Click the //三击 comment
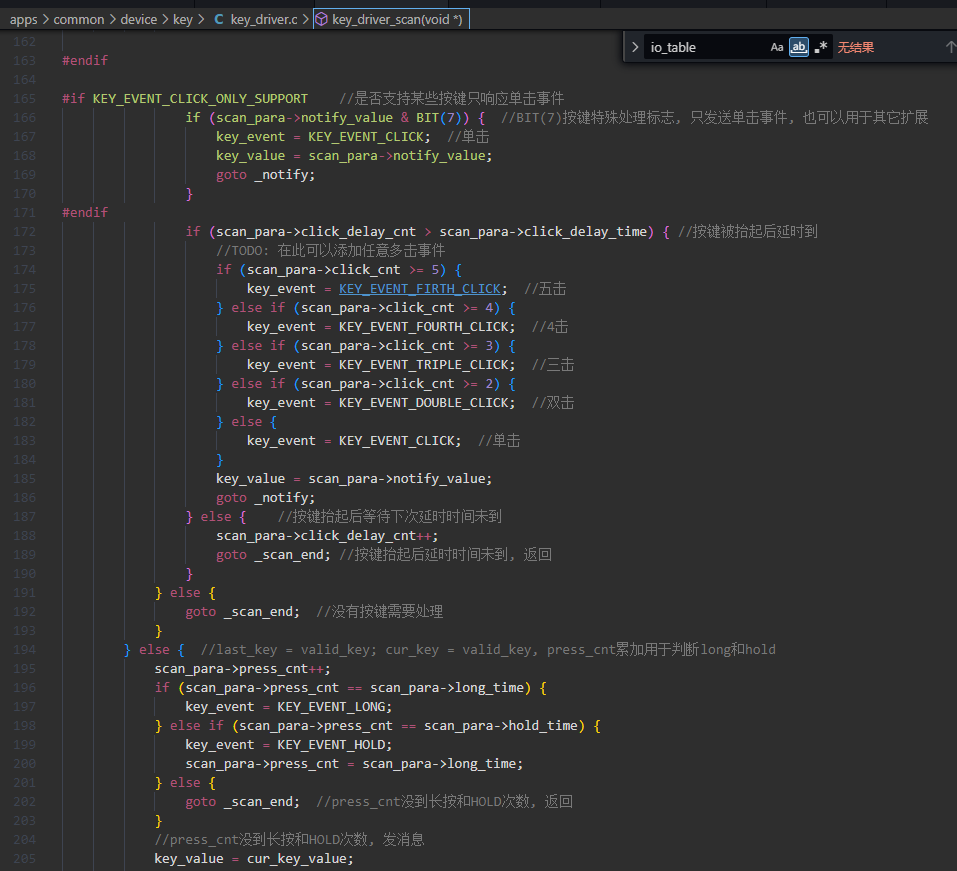Viewport: 957px width, 871px height. (x=553, y=364)
